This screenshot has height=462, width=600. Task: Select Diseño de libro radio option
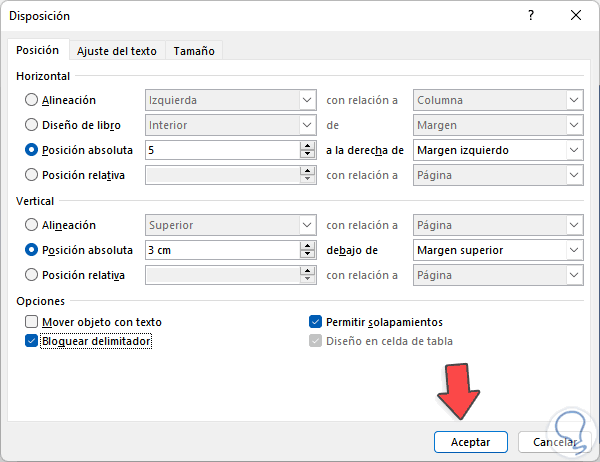coord(32,125)
